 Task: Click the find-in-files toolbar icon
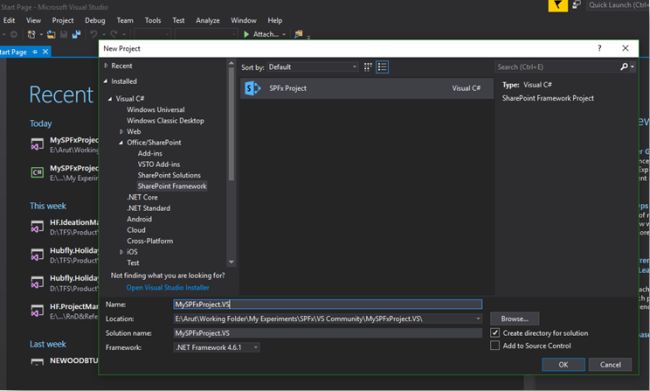[x=298, y=34]
